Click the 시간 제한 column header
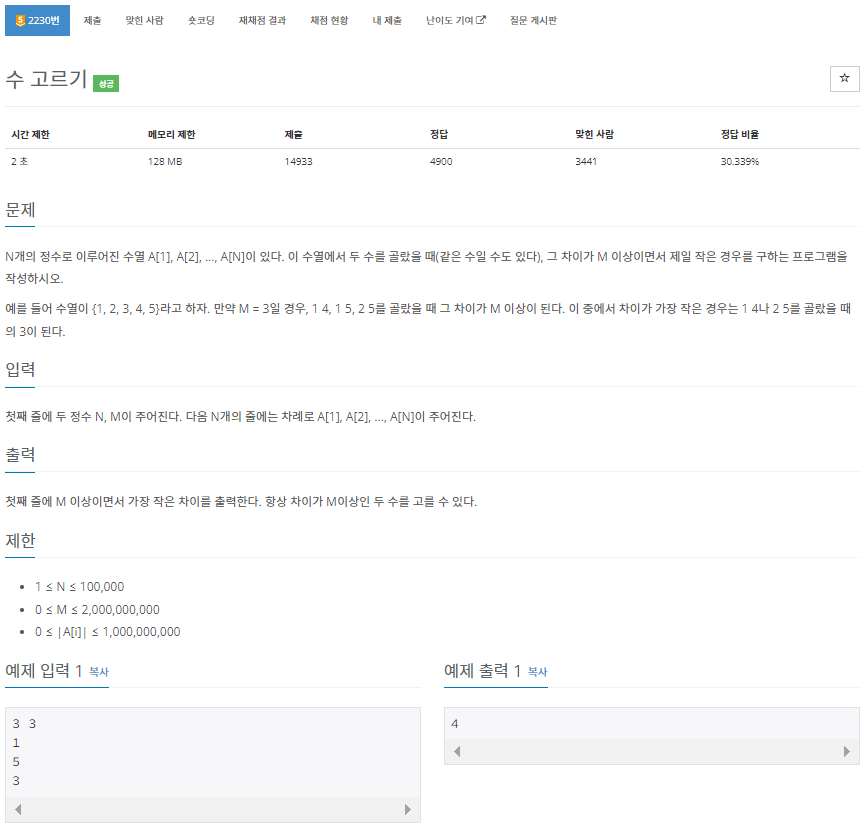 (30, 134)
